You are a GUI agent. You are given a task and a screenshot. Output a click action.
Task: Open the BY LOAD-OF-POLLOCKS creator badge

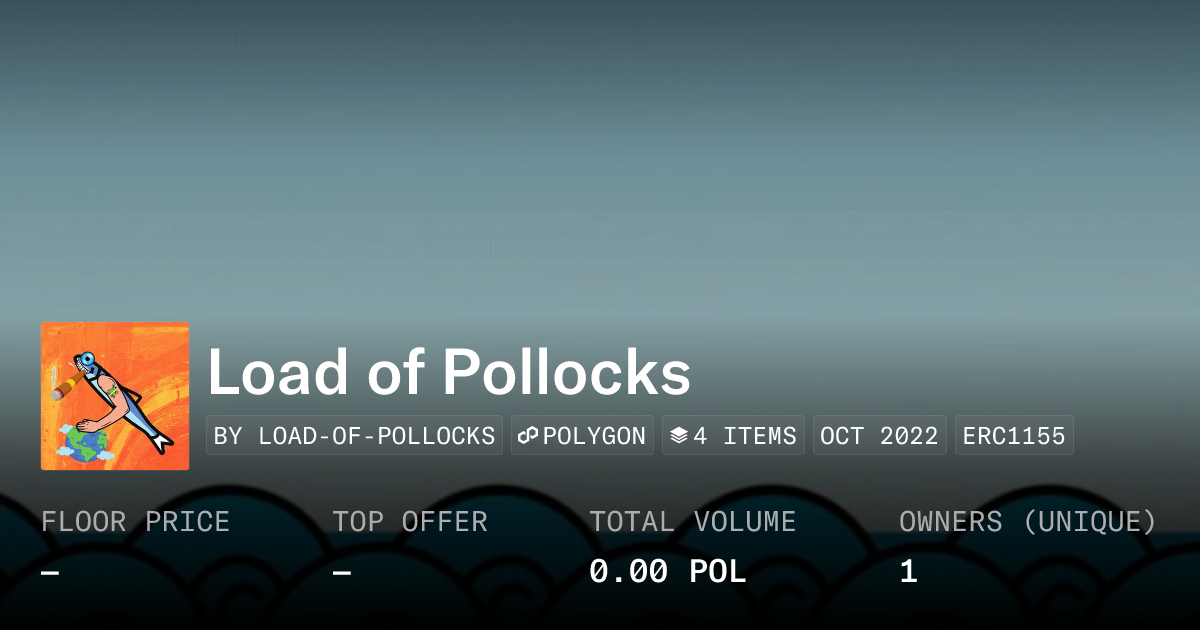click(x=354, y=436)
